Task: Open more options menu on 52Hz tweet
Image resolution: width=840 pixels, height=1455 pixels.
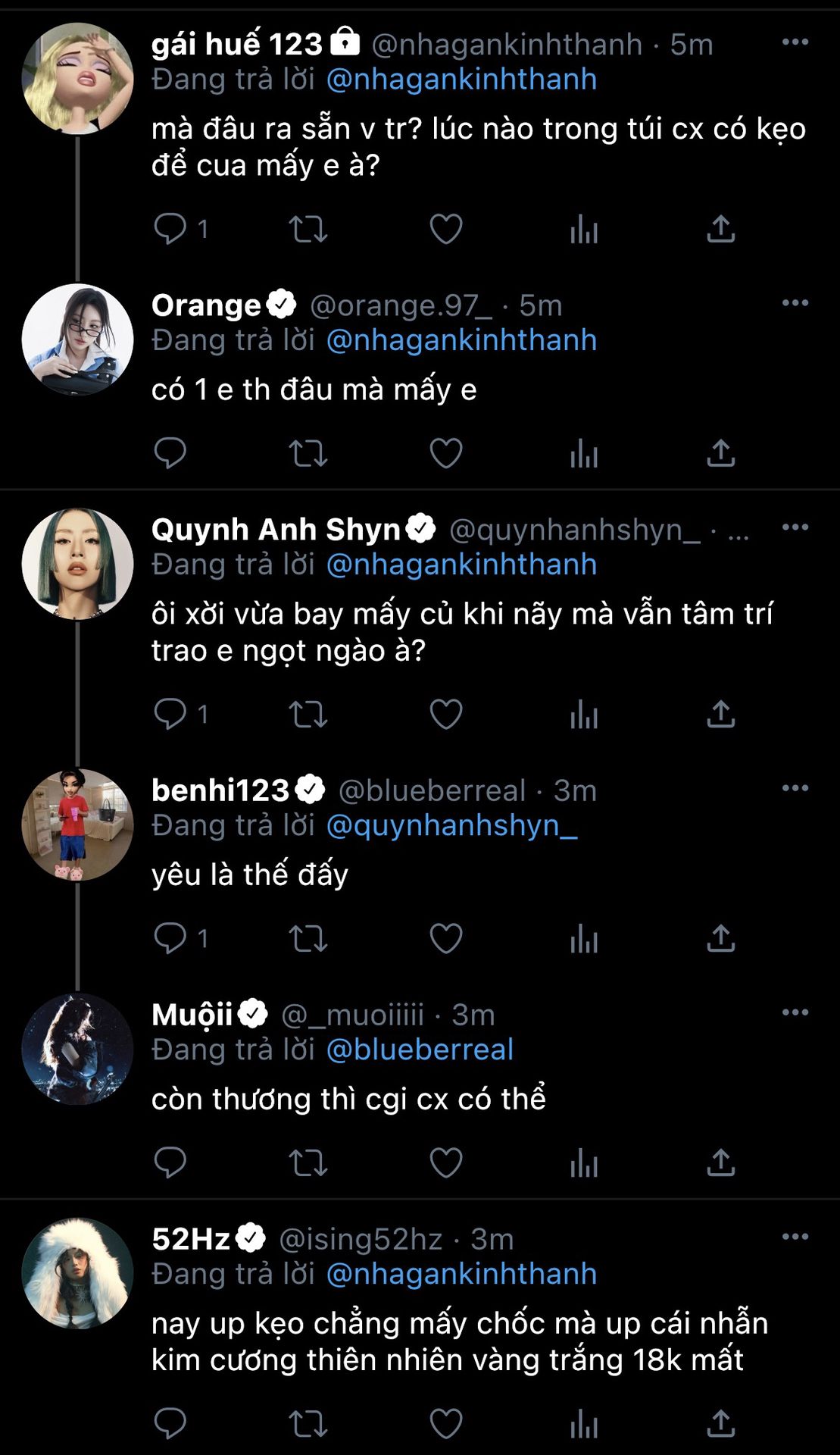Action: pyautogui.click(x=795, y=1236)
